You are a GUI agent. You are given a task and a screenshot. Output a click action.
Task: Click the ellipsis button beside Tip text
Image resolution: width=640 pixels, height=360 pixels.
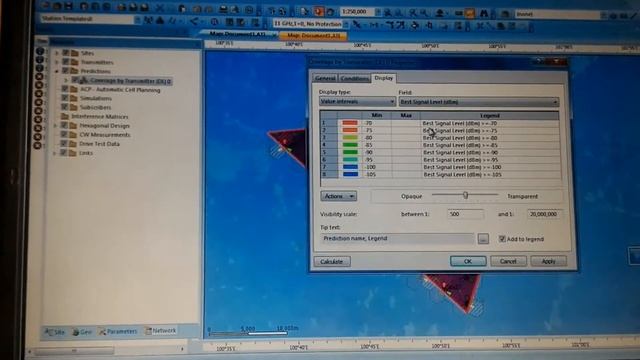pos(483,239)
